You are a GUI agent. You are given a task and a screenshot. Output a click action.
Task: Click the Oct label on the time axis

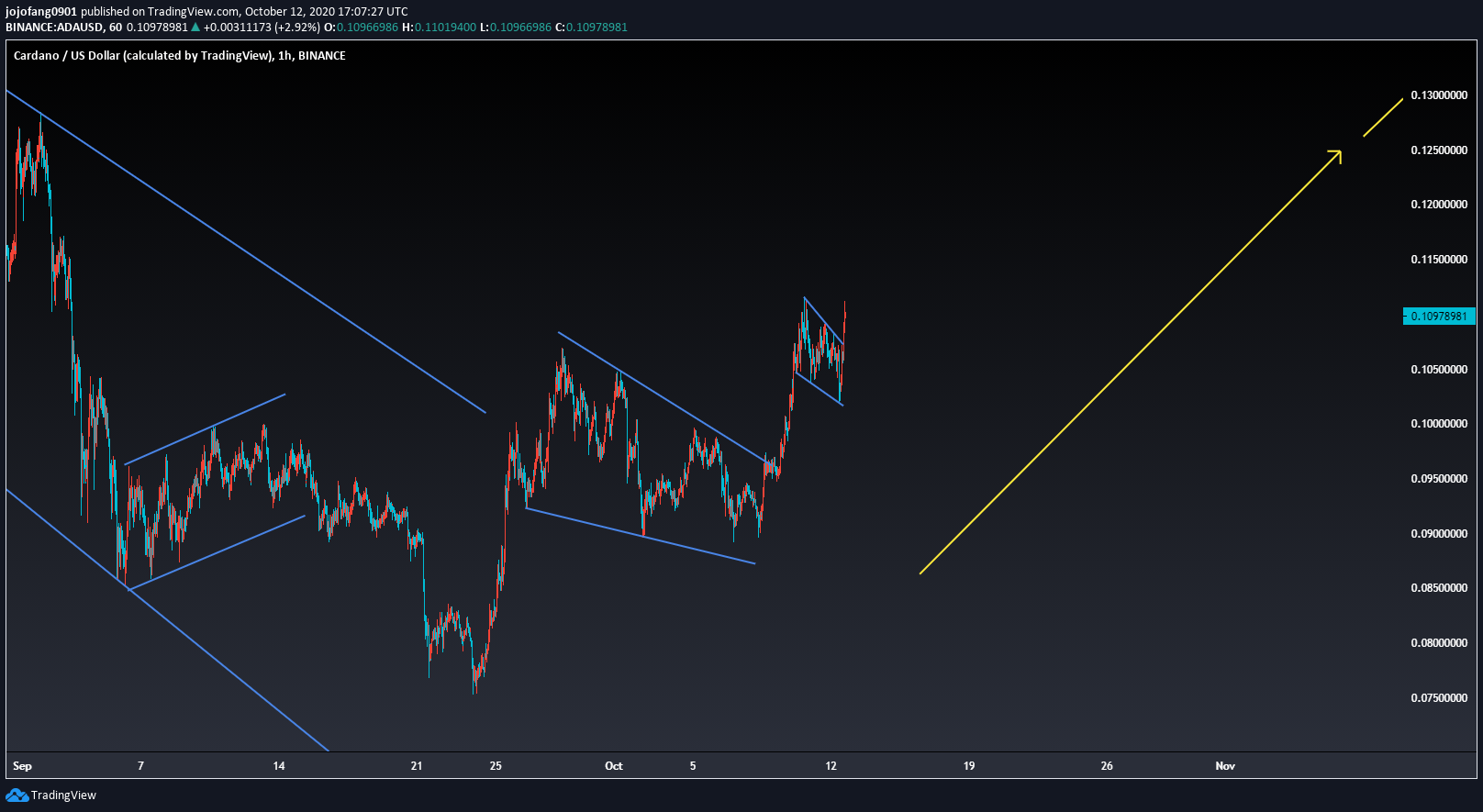(614, 766)
